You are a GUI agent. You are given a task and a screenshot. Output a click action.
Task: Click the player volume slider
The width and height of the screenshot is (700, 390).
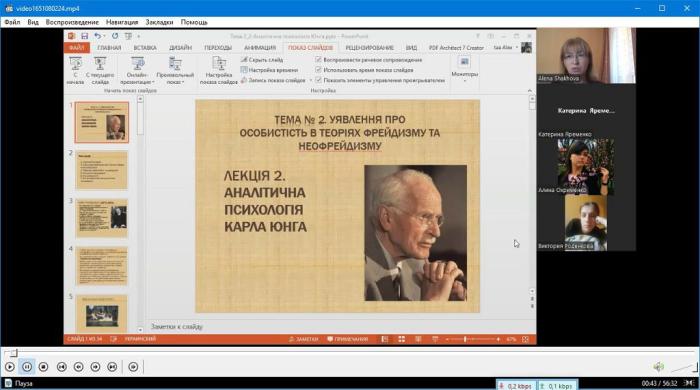683,367
